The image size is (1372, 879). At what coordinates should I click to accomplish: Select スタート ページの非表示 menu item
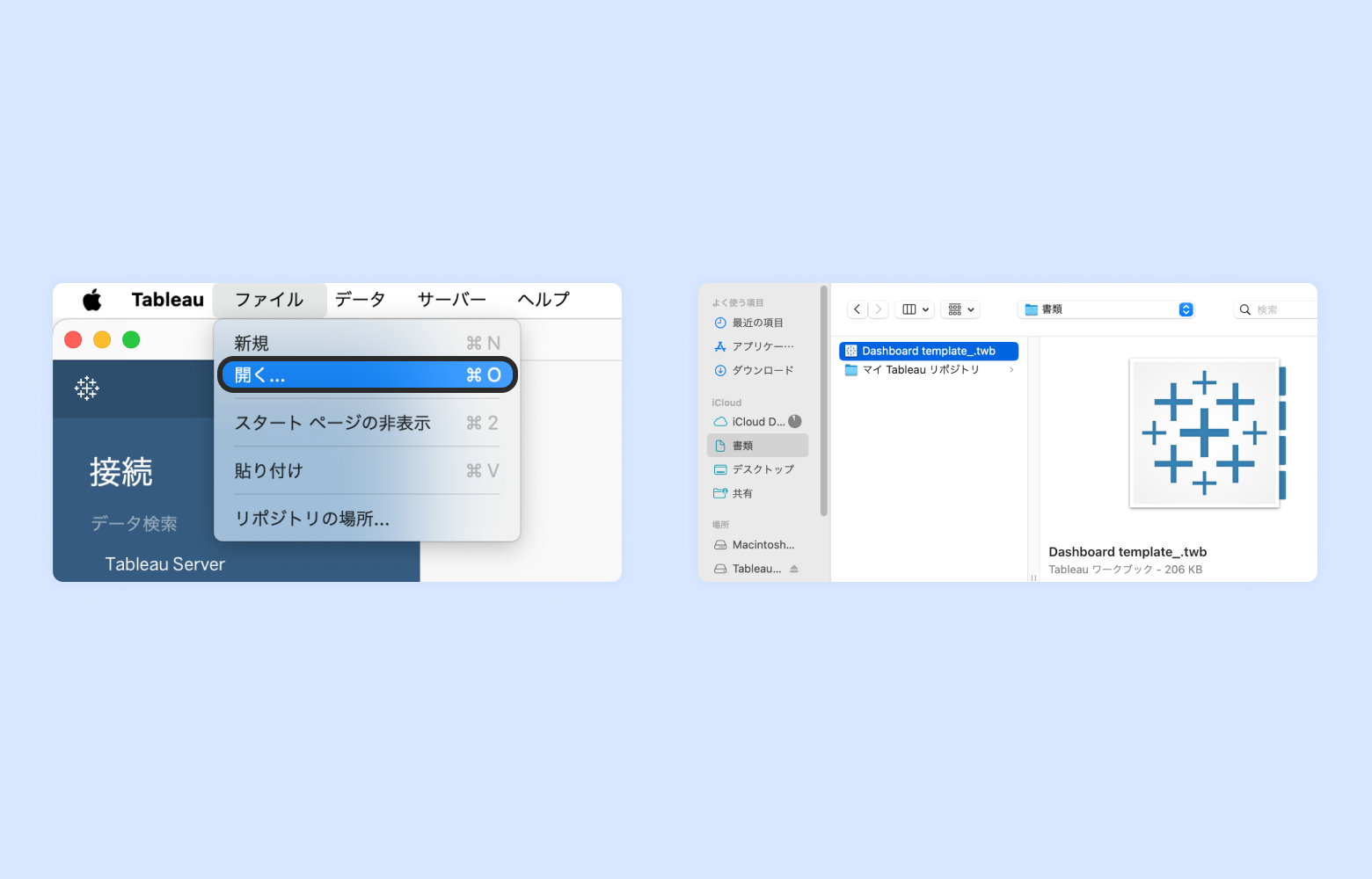click(x=367, y=423)
